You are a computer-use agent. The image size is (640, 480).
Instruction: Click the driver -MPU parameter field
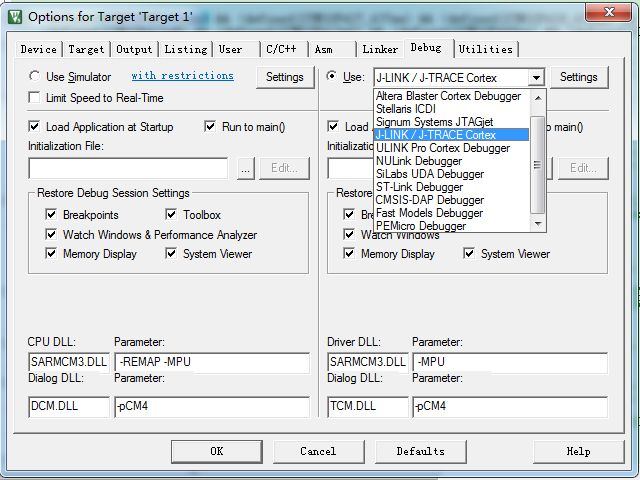click(510, 362)
